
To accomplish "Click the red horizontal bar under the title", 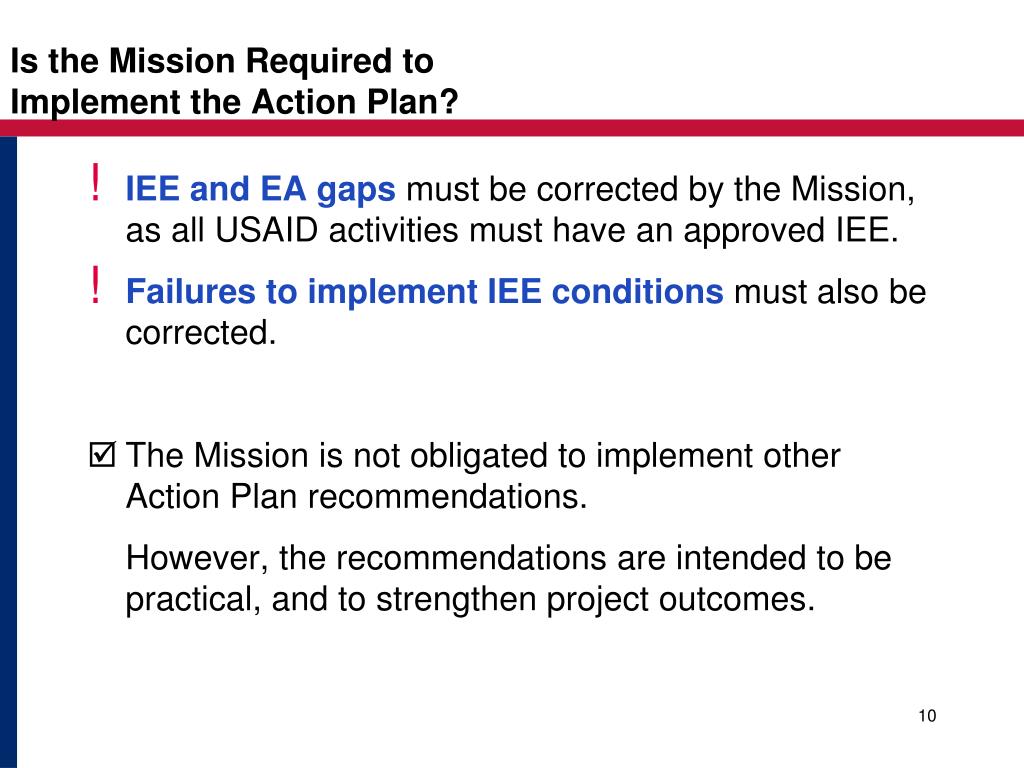I will point(512,127).
